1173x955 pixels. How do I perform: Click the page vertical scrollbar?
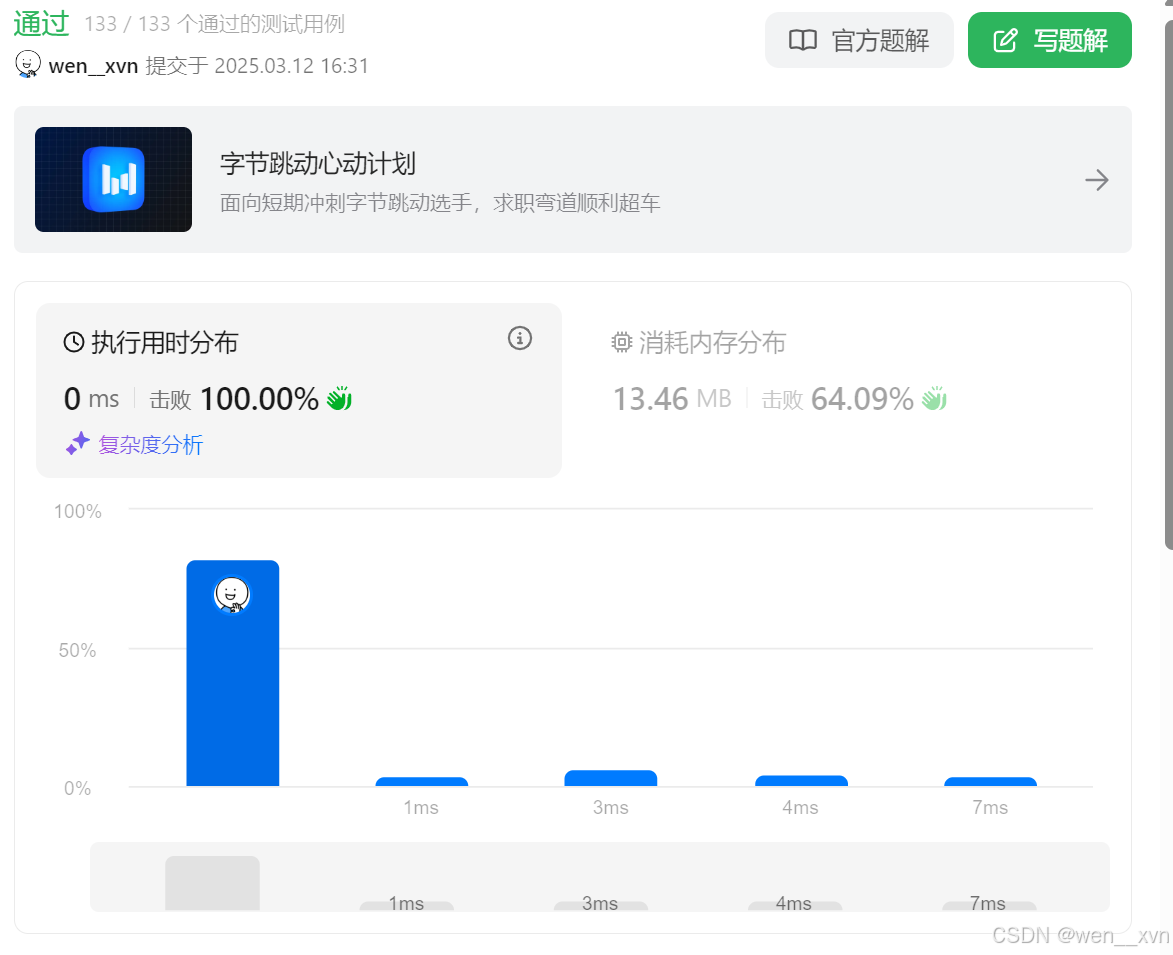tap(1169, 284)
